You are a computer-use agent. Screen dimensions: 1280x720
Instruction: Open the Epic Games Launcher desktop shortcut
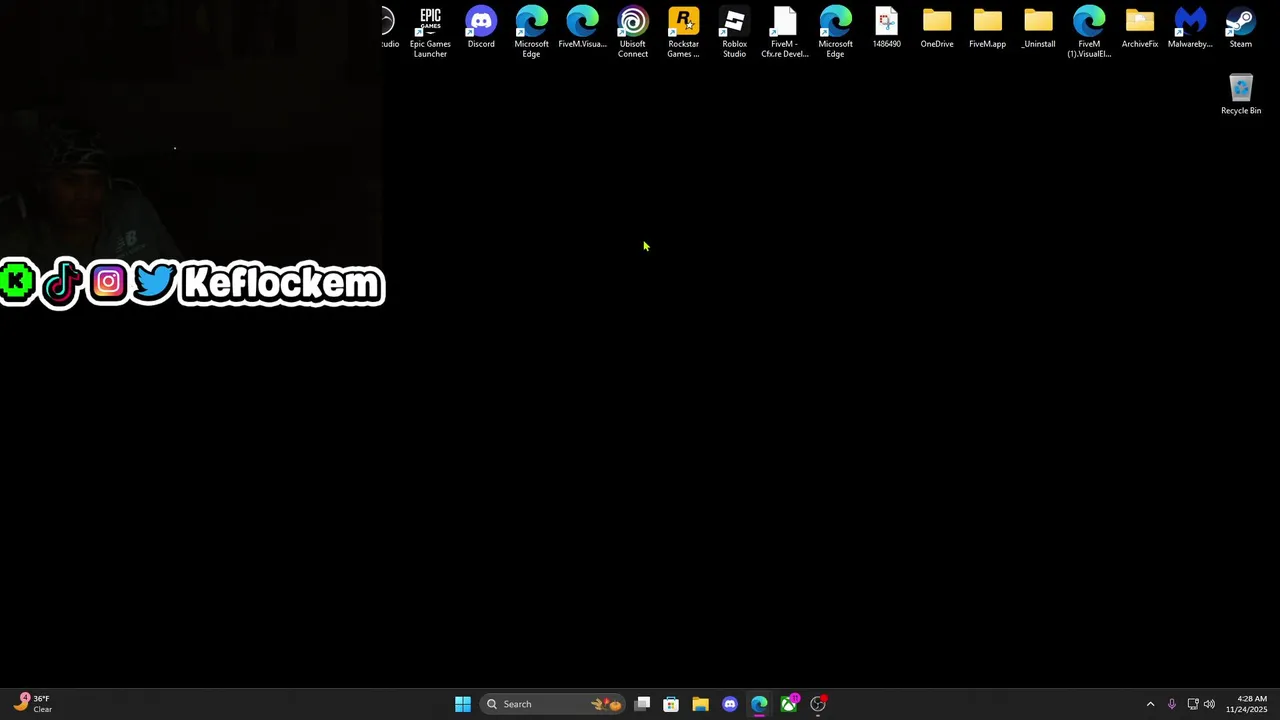[x=430, y=32]
